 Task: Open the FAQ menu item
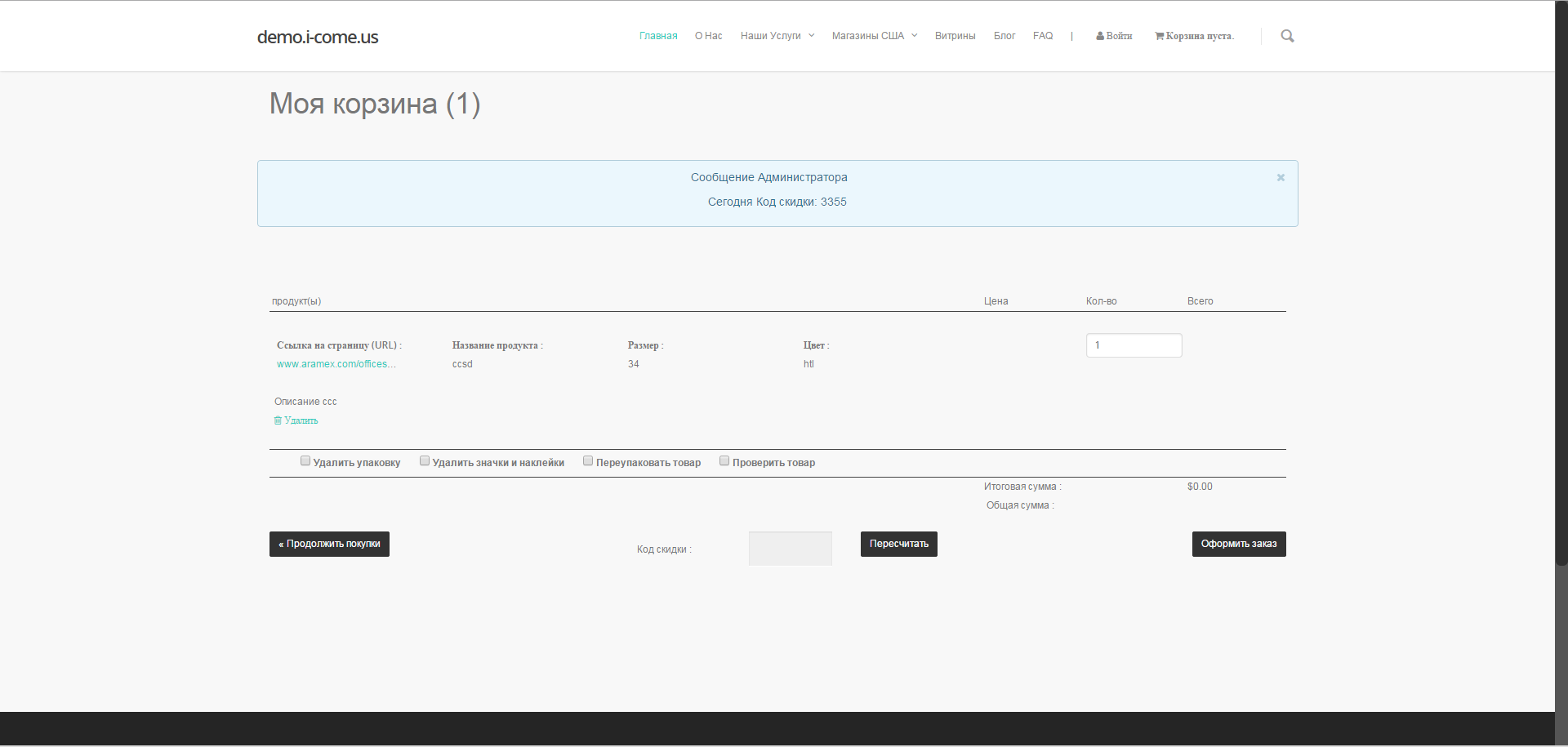[x=1043, y=36]
